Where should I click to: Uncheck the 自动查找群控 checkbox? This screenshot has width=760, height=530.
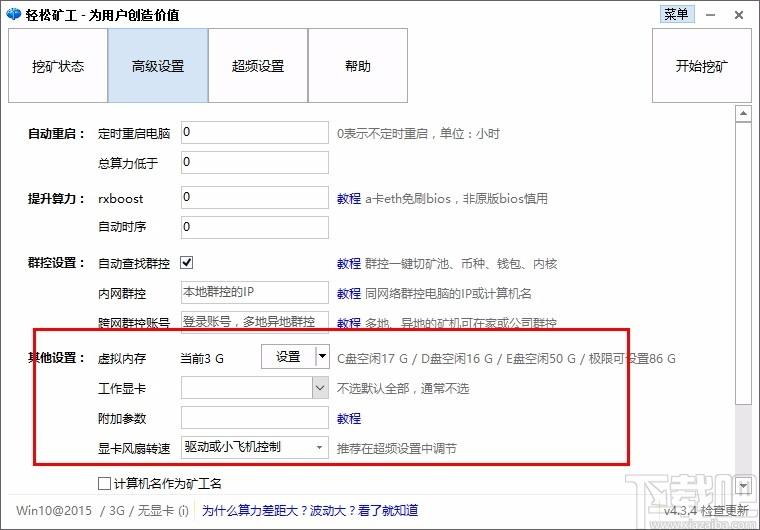[187, 263]
